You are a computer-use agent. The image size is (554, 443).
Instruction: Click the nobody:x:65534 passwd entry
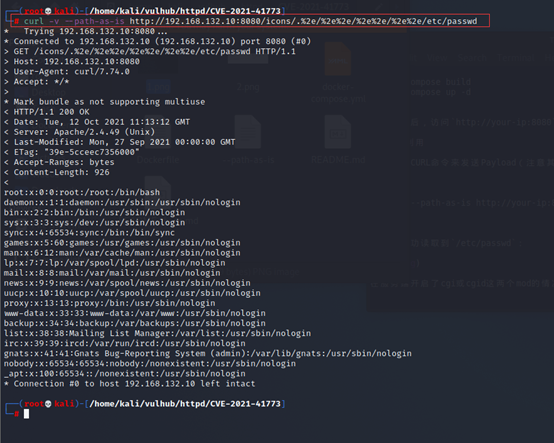point(150,364)
